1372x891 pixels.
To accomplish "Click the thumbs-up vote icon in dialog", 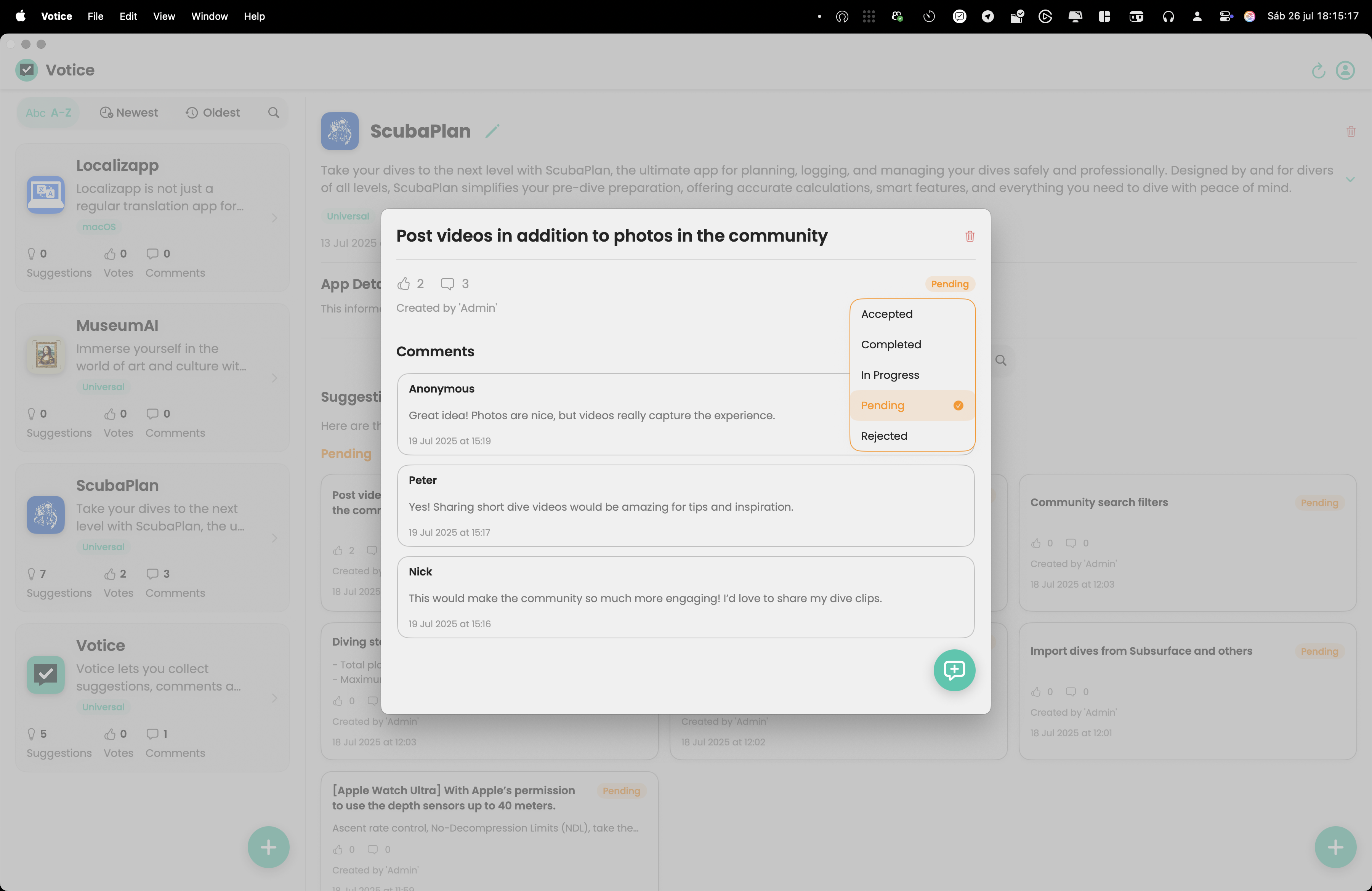I will click(x=404, y=284).
